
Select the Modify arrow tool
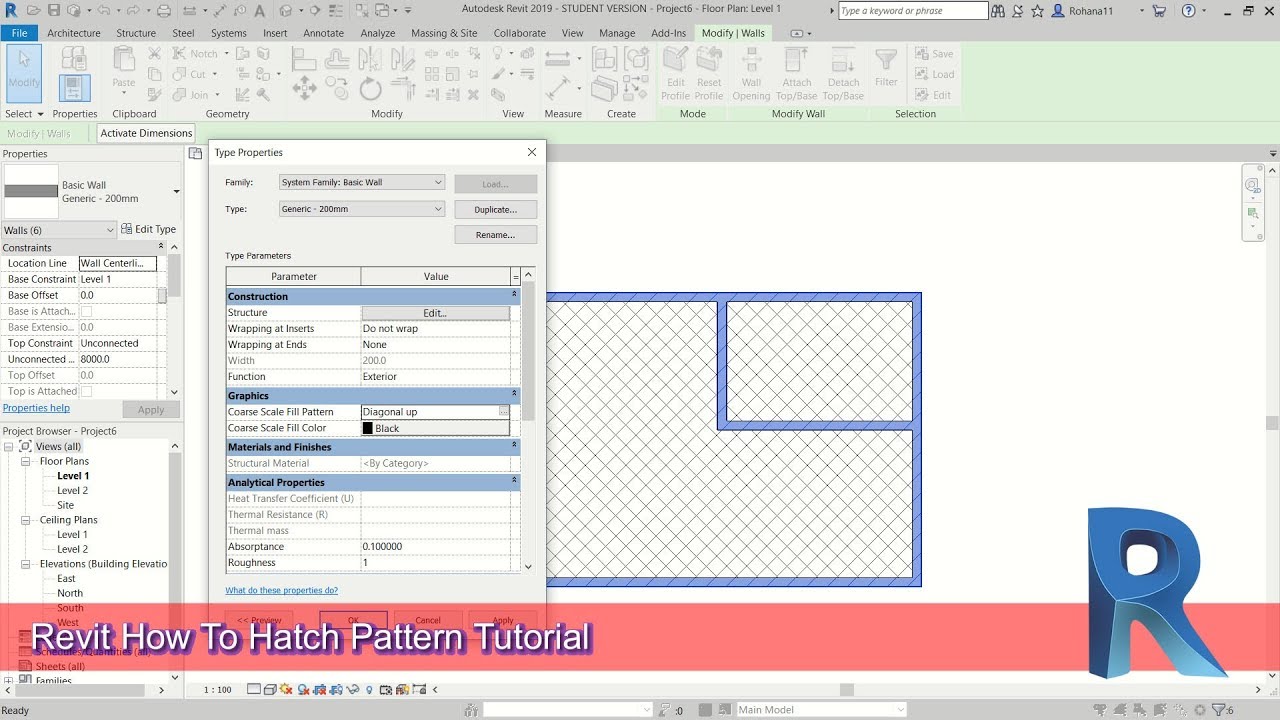pyautogui.click(x=24, y=72)
